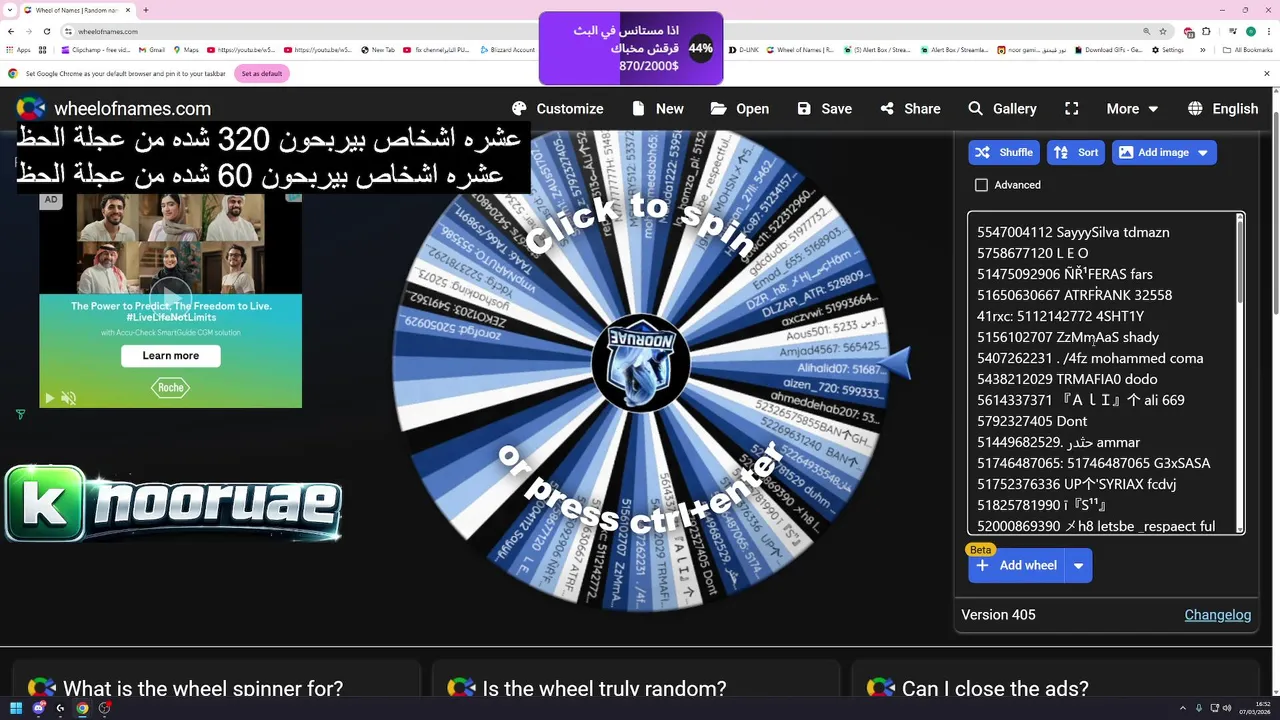Open the wheel Gallery
Image resolution: width=1280 pixels, height=720 pixels.
1002,109
